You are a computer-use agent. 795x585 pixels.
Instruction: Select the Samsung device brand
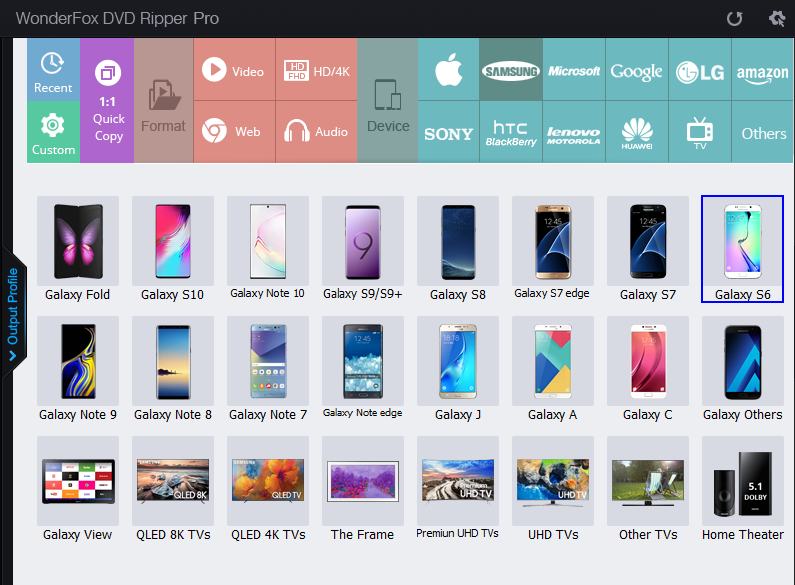[511, 69]
